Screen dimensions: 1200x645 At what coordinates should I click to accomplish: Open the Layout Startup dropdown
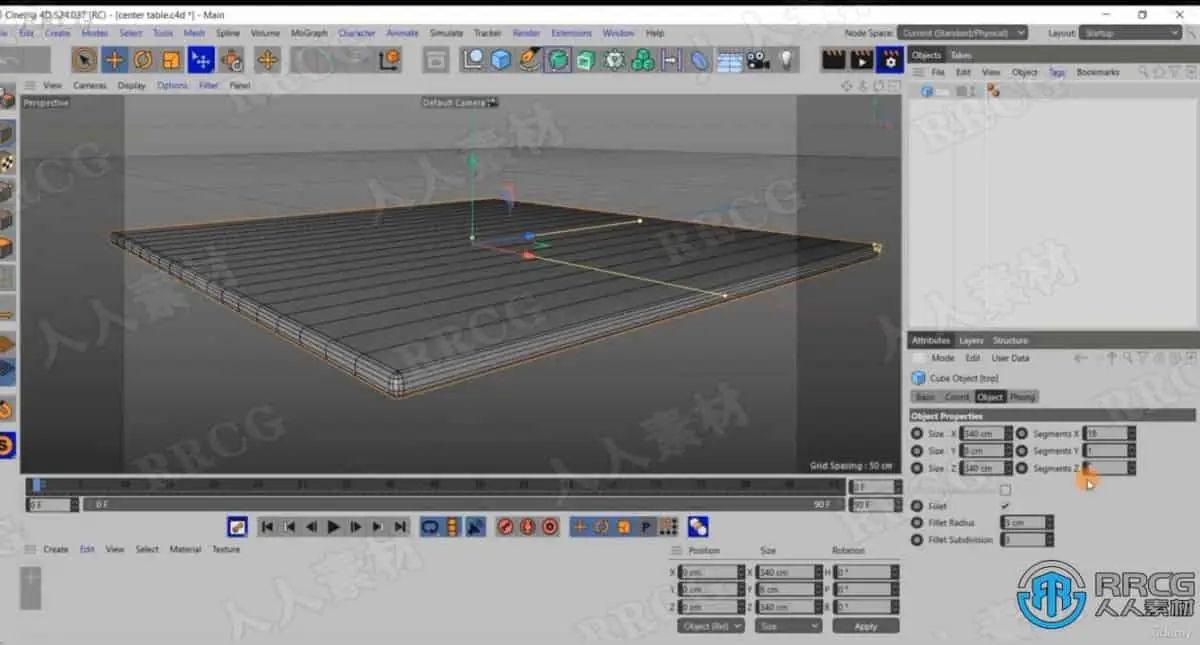coord(1131,33)
